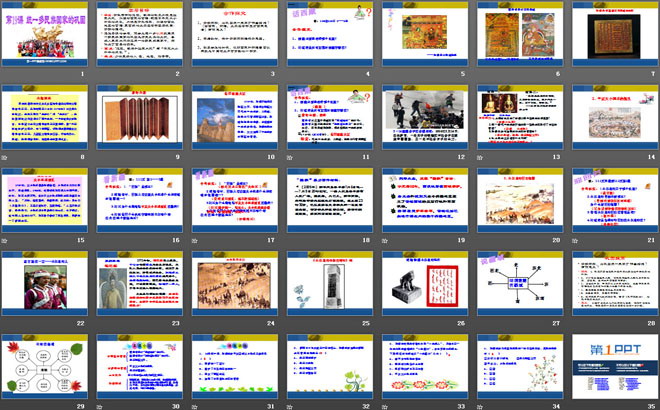Select slide 25 thumbnail with stone stele
660x410 pixels.
330,284
